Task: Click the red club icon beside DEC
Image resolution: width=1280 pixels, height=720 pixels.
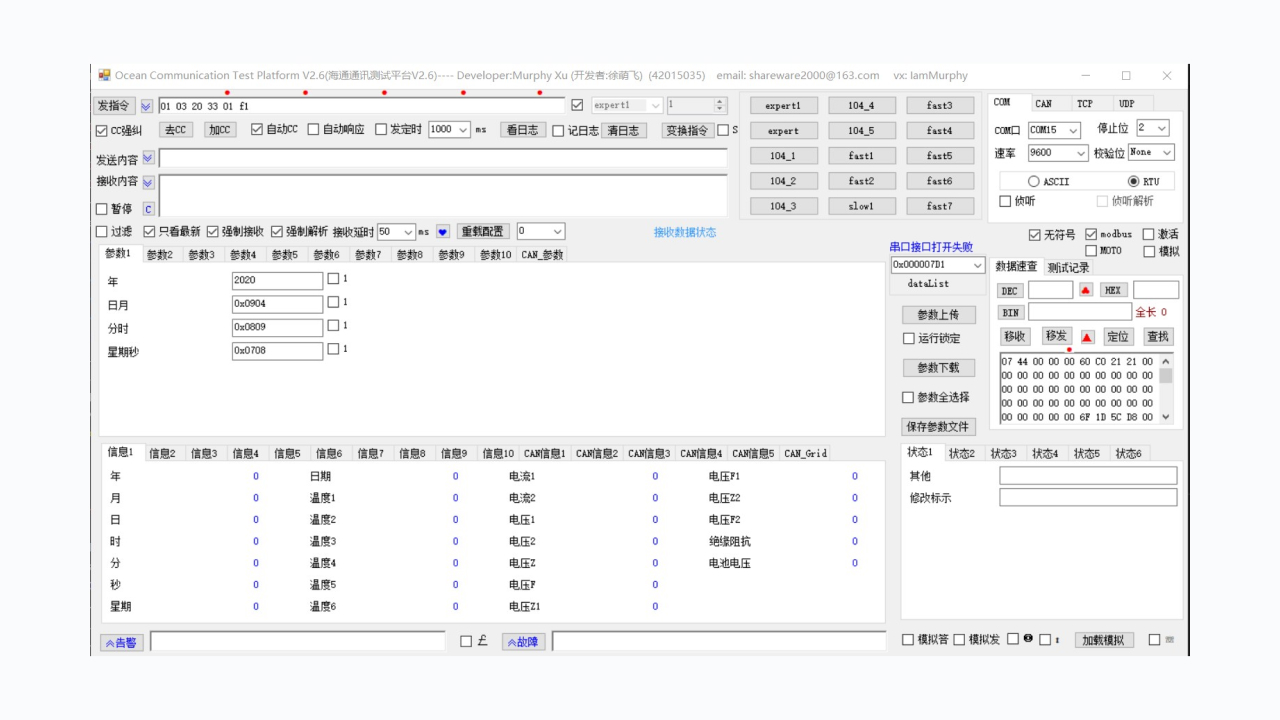Action: 1086,290
